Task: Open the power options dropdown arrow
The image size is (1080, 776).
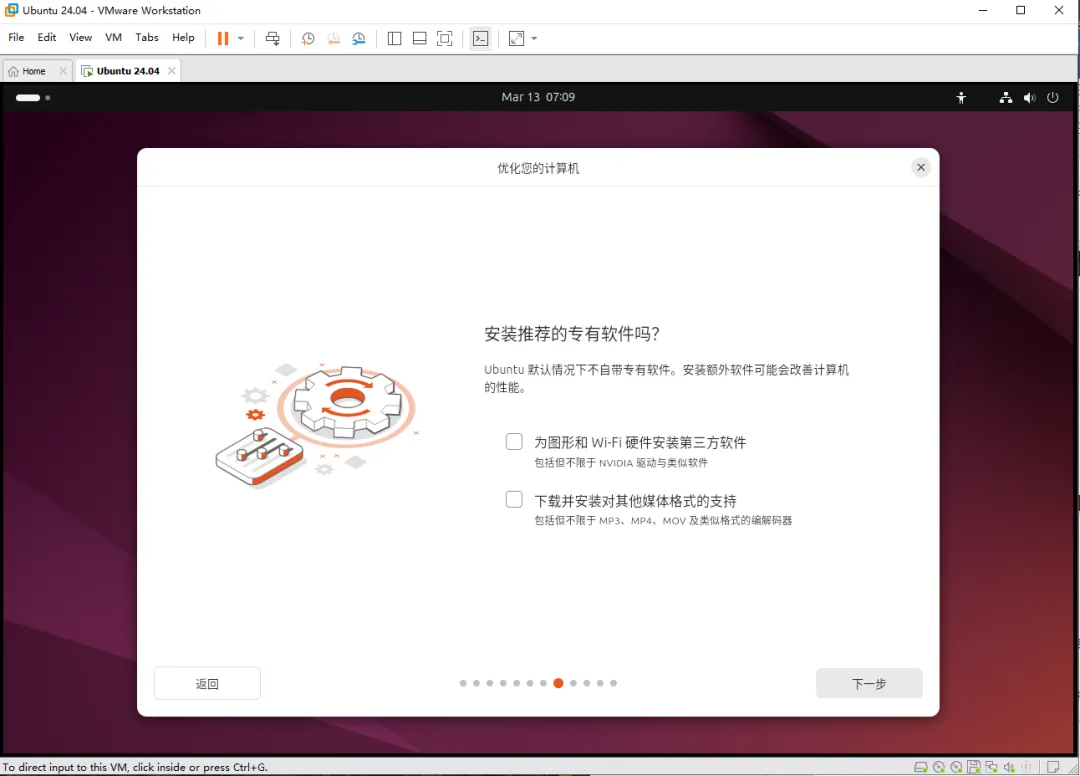Action: (240, 39)
